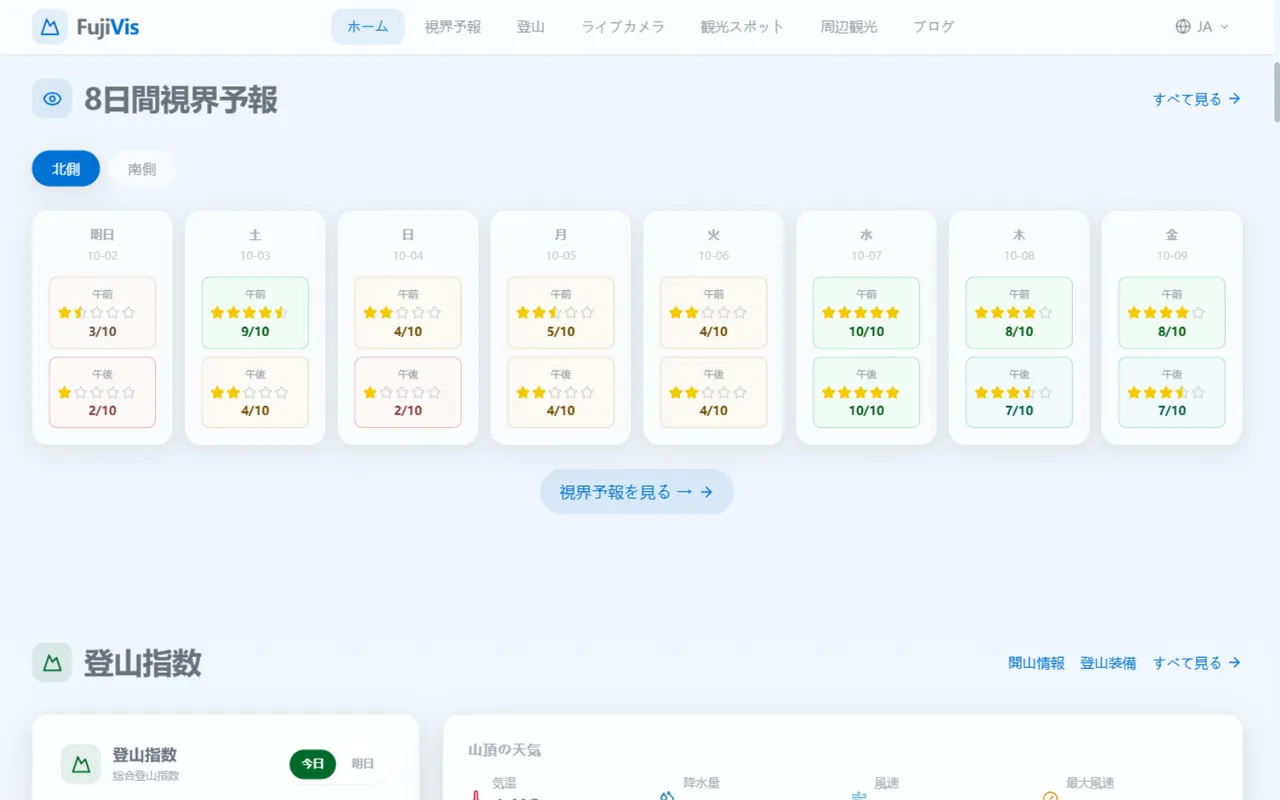Image resolution: width=1280 pixels, height=800 pixels.
Task: Click the 水 10-07 午後 10/10 rating box
Action: [866, 392]
